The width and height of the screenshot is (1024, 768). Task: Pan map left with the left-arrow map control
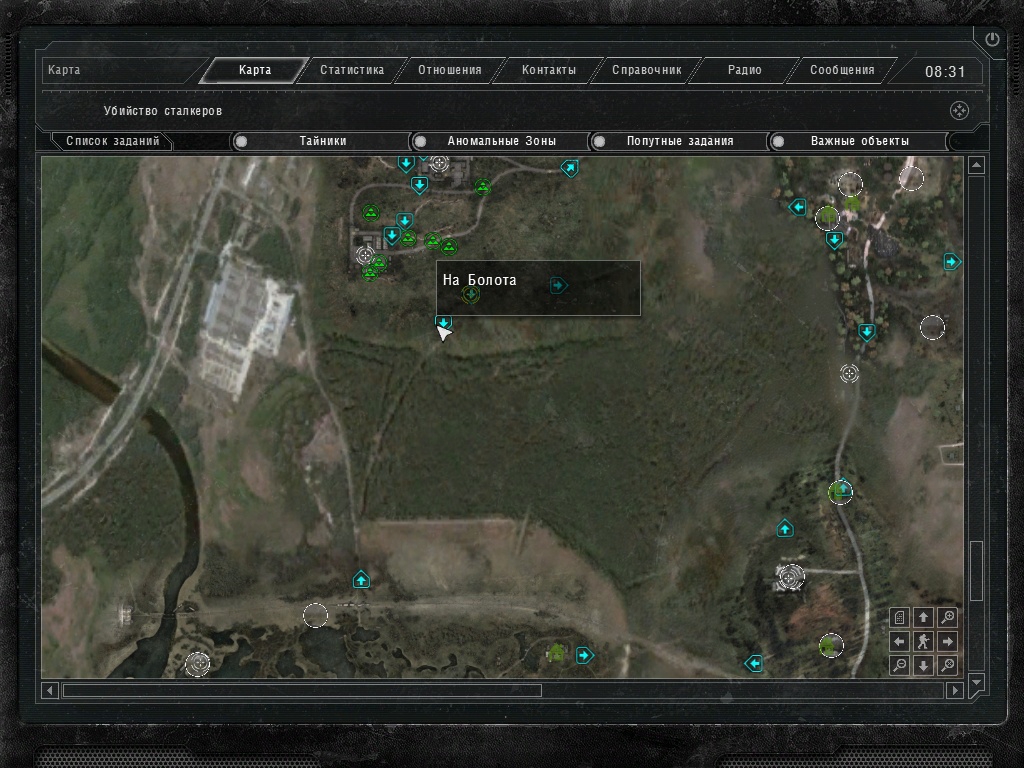[x=900, y=641]
